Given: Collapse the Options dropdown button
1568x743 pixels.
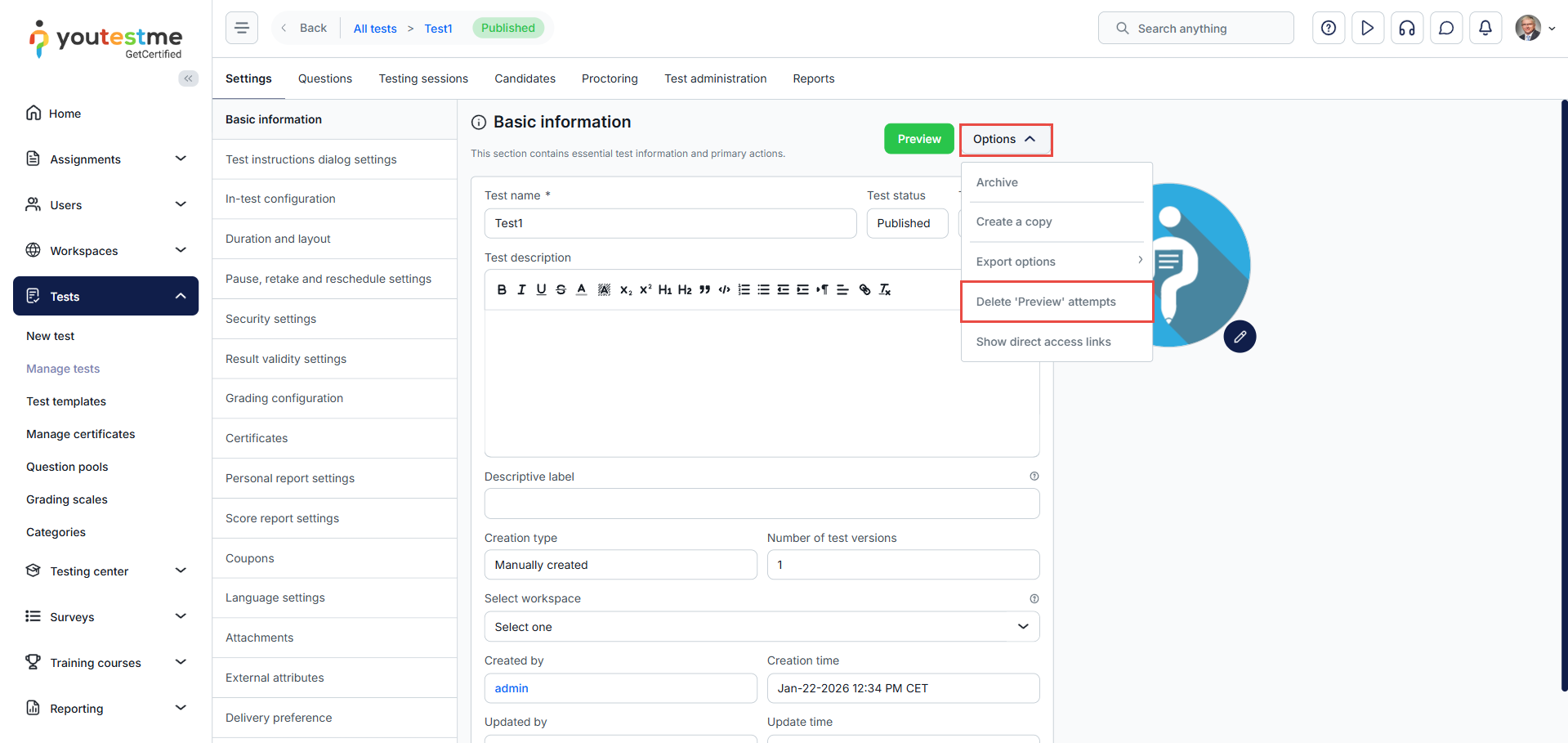Looking at the screenshot, I should [x=1005, y=140].
